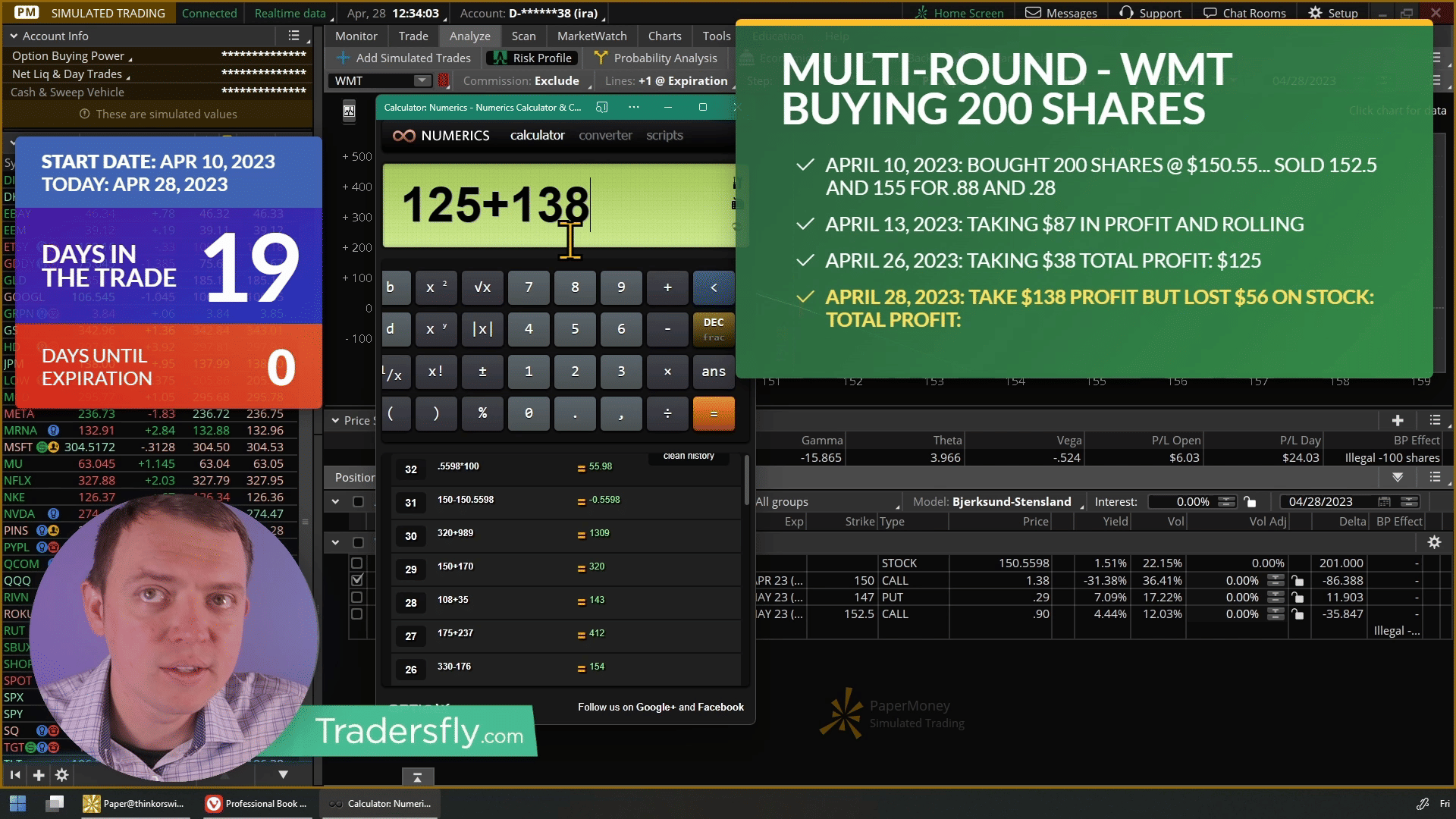Toggle the DEC frac mode key
Viewport: 1456px width, 819px height.
tap(714, 329)
